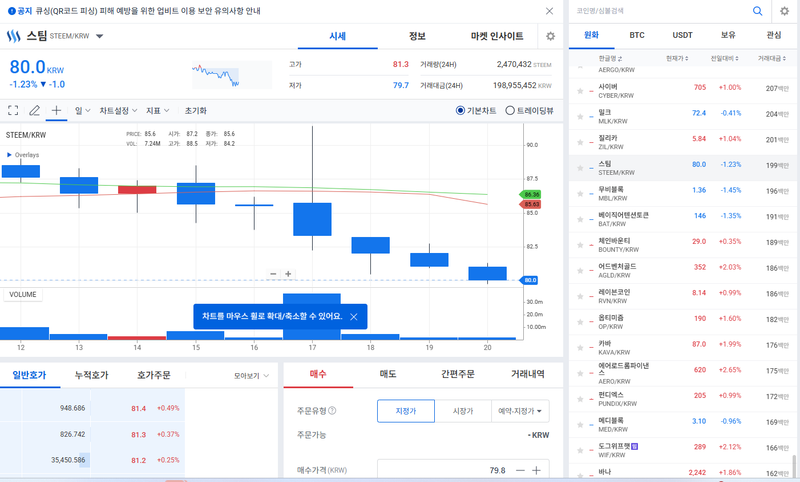Toggle favorite star for 질리카 ZIL/KRW
This screenshot has height=482, width=800.
click(580, 142)
